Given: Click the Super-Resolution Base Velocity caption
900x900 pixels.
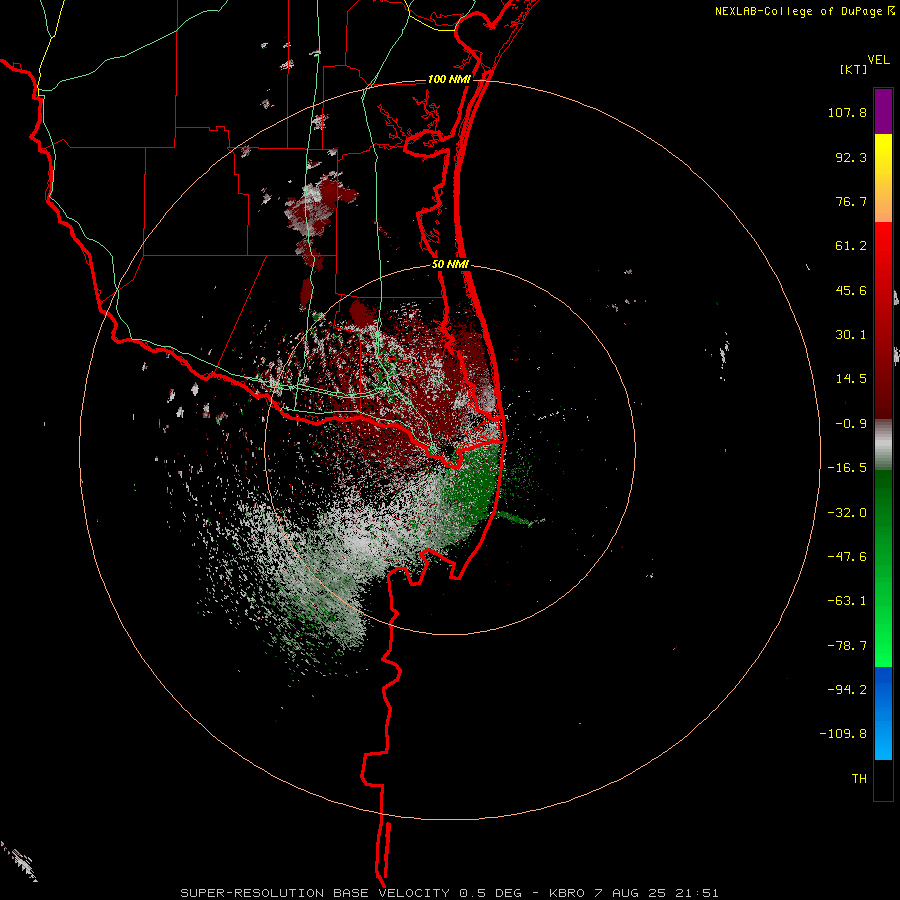Looking at the screenshot, I should 449,893.
